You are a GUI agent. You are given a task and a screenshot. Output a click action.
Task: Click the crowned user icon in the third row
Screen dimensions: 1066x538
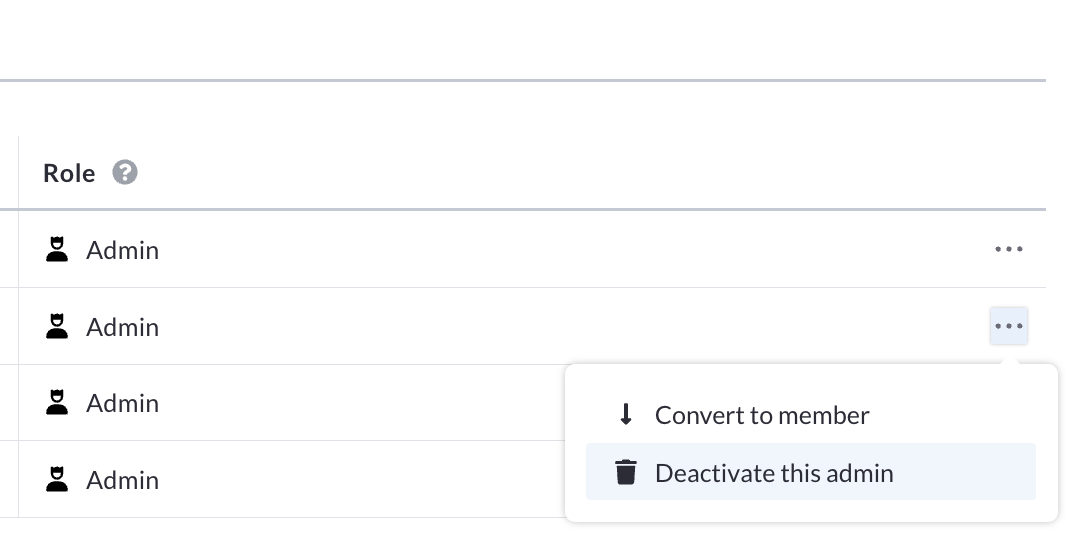tap(57, 402)
